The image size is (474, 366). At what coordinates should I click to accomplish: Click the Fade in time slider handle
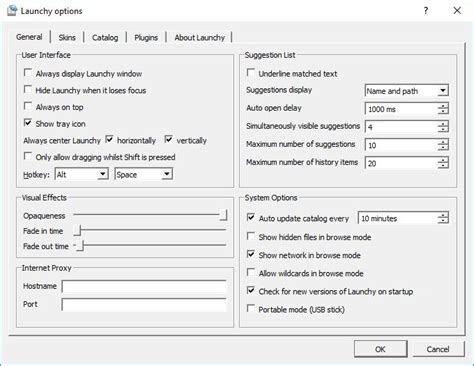[x=78, y=230]
